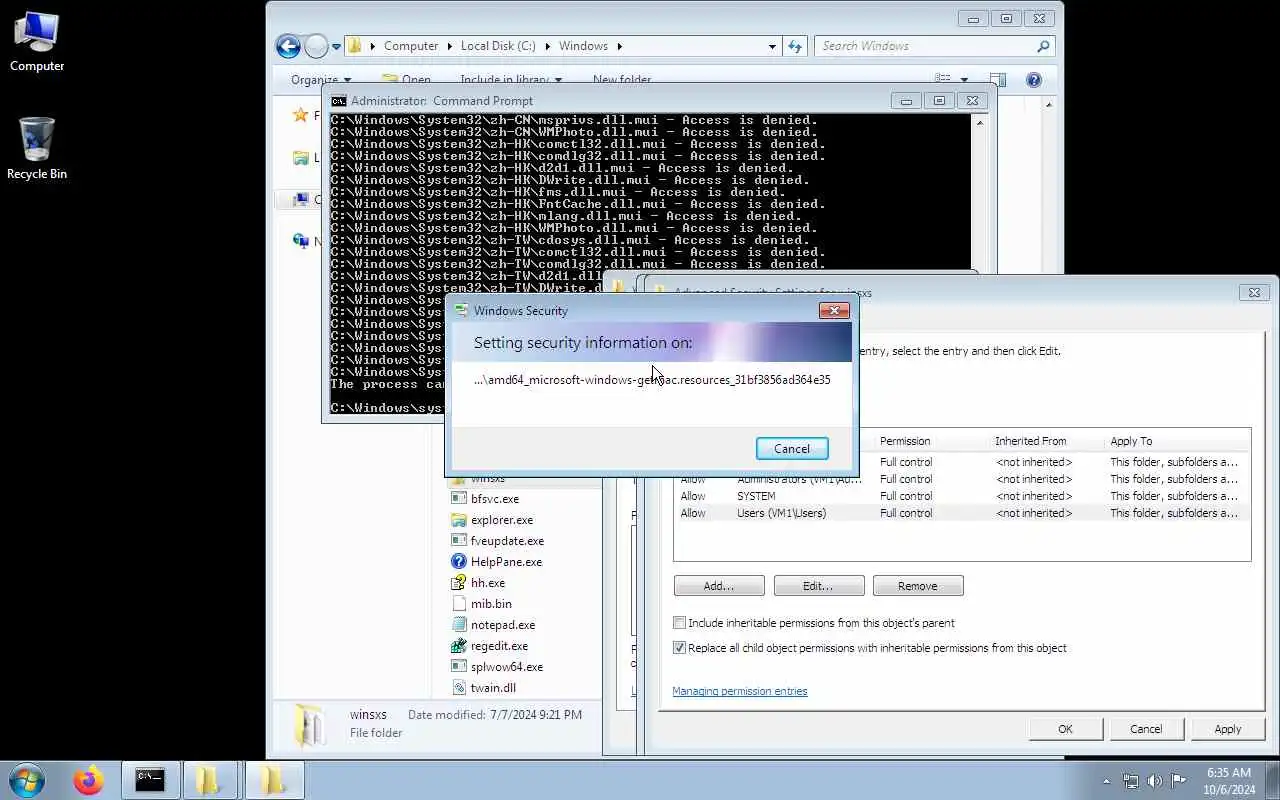The image size is (1280, 800).
Task: Open the clock showing 6:35 AM
Action: coord(1229,780)
